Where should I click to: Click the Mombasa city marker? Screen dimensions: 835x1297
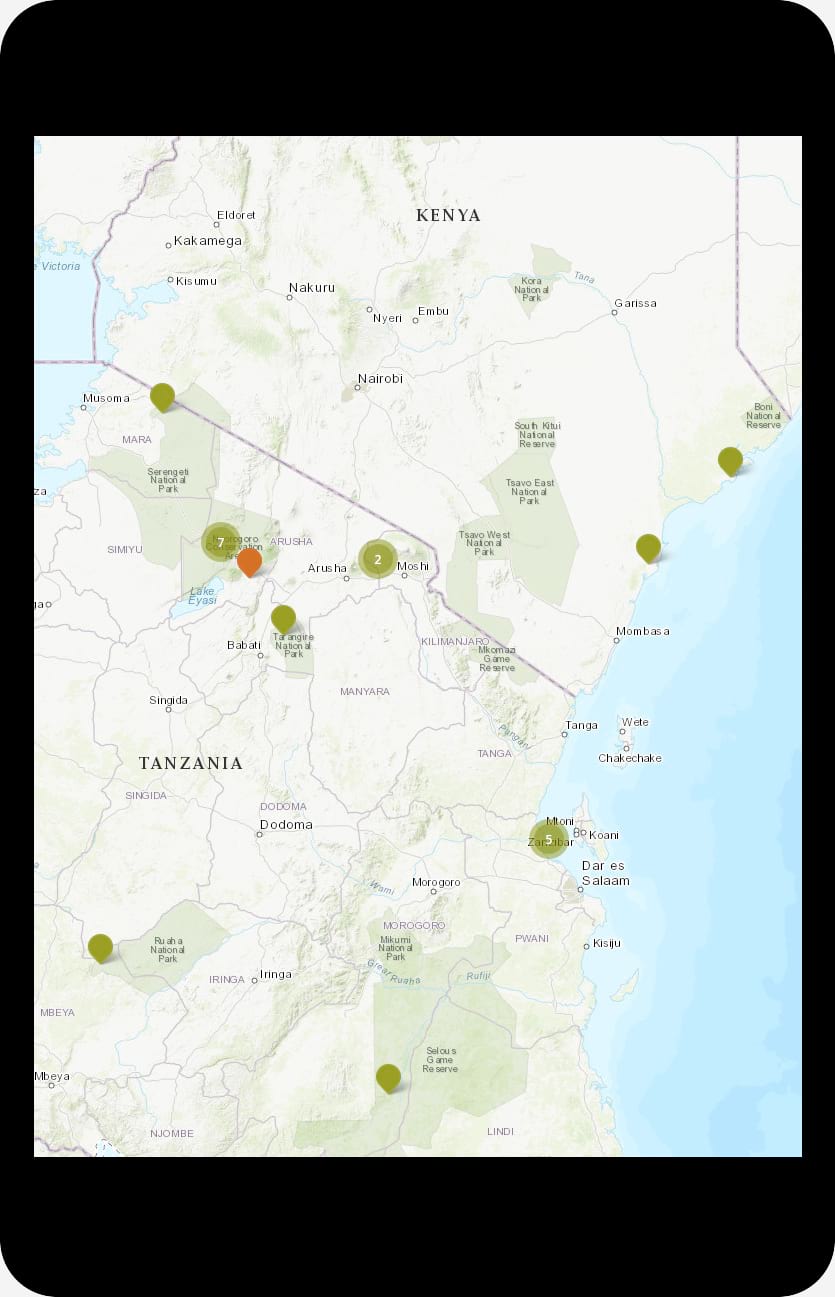point(617,640)
